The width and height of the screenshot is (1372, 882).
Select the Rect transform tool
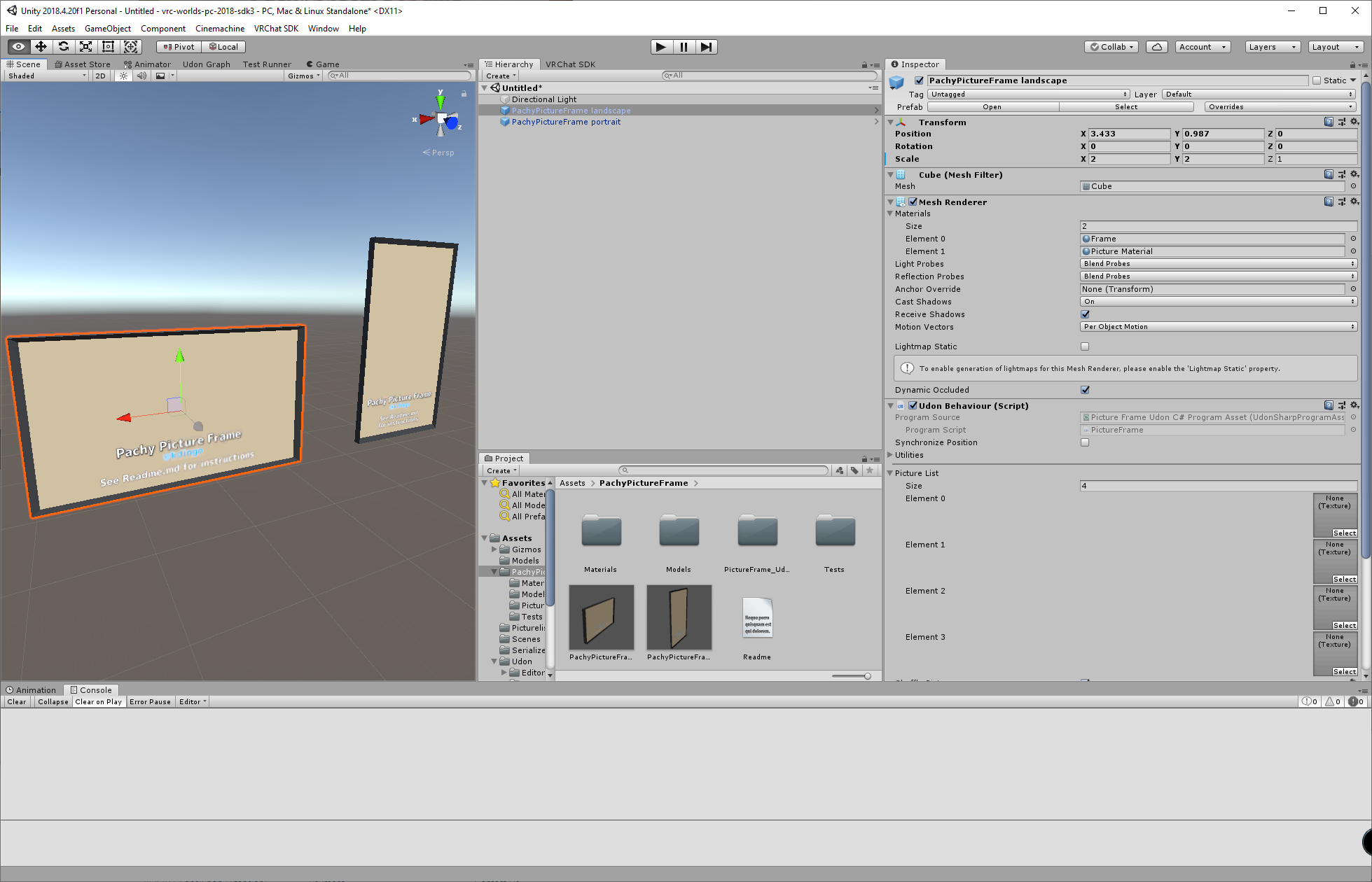point(108,46)
